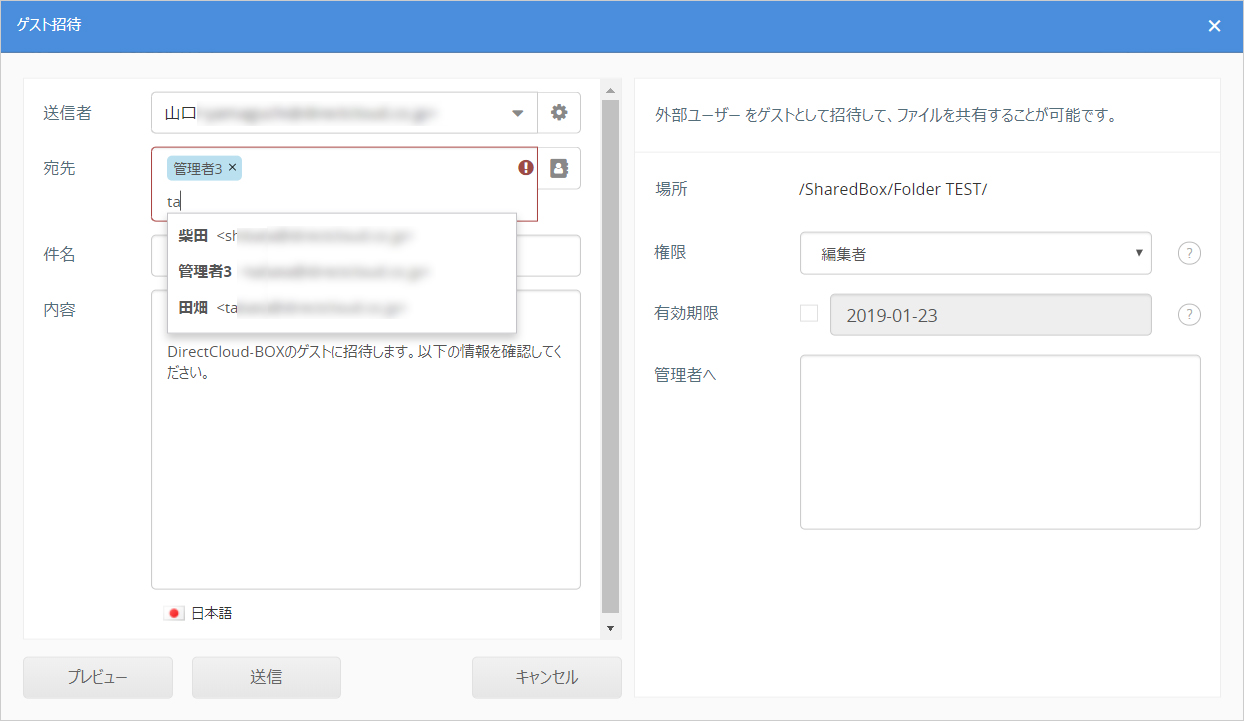The height and width of the screenshot is (721, 1244).
Task: Remove the 管理者3 recipient tag
Action: pos(233,168)
